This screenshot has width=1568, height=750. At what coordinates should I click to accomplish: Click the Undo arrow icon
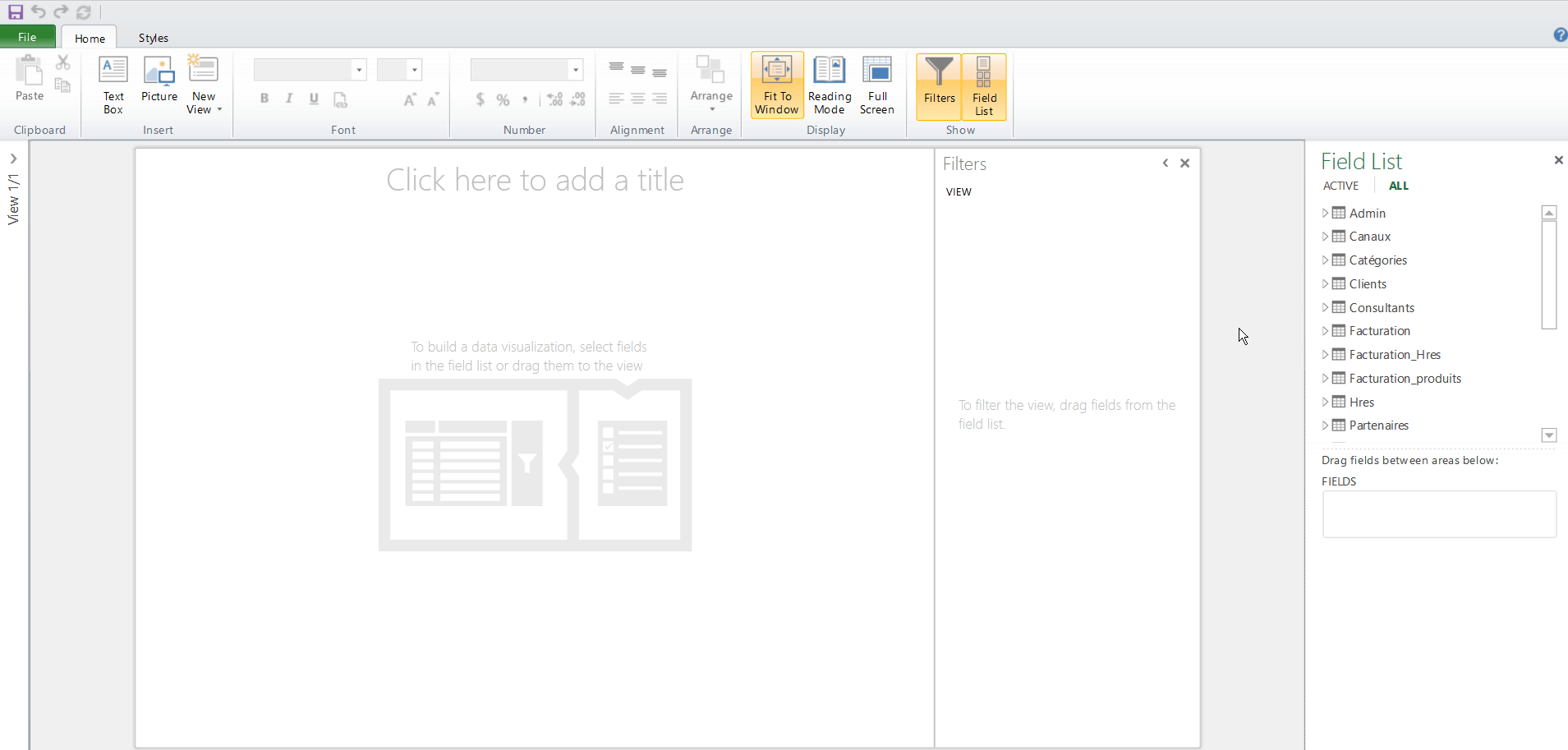39,12
